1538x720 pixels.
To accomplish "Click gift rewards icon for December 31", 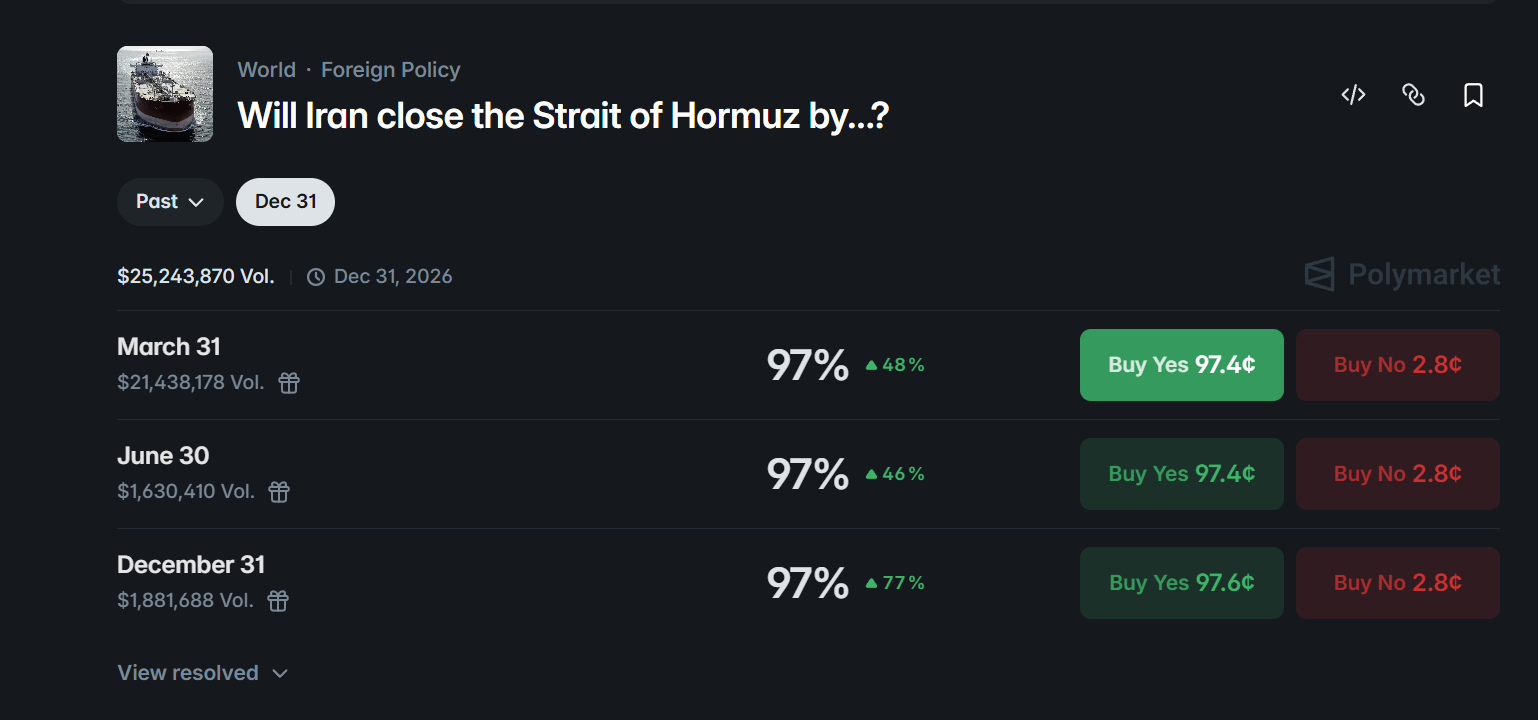I will point(278,601).
